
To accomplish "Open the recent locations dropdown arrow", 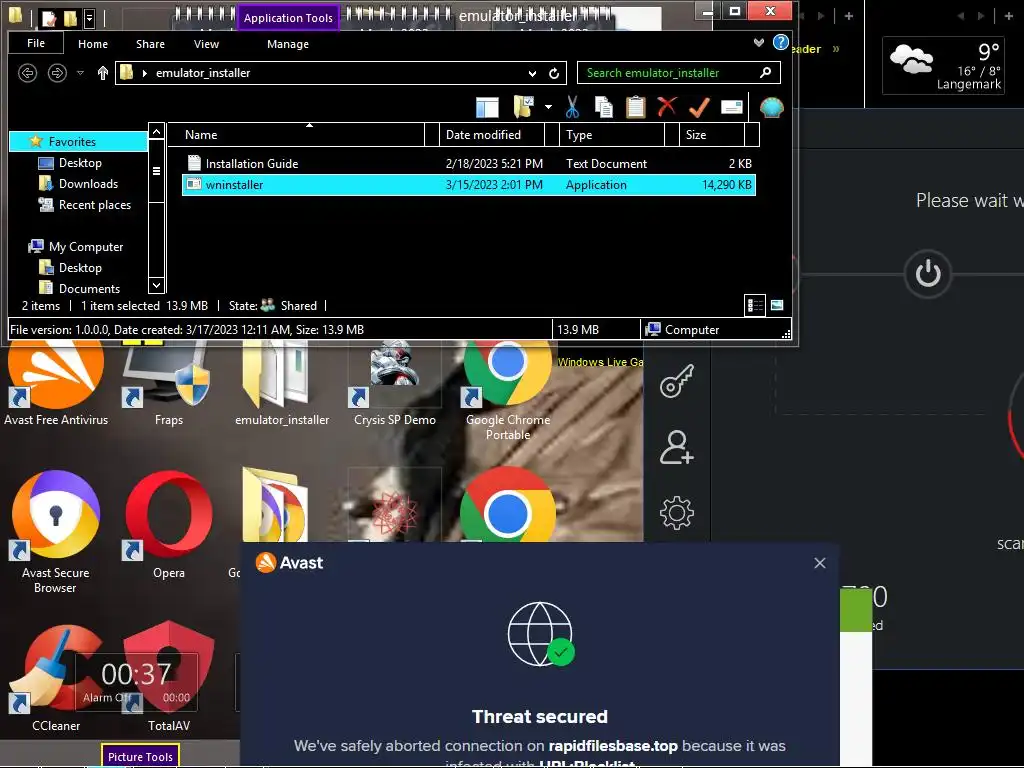I will (80, 72).
